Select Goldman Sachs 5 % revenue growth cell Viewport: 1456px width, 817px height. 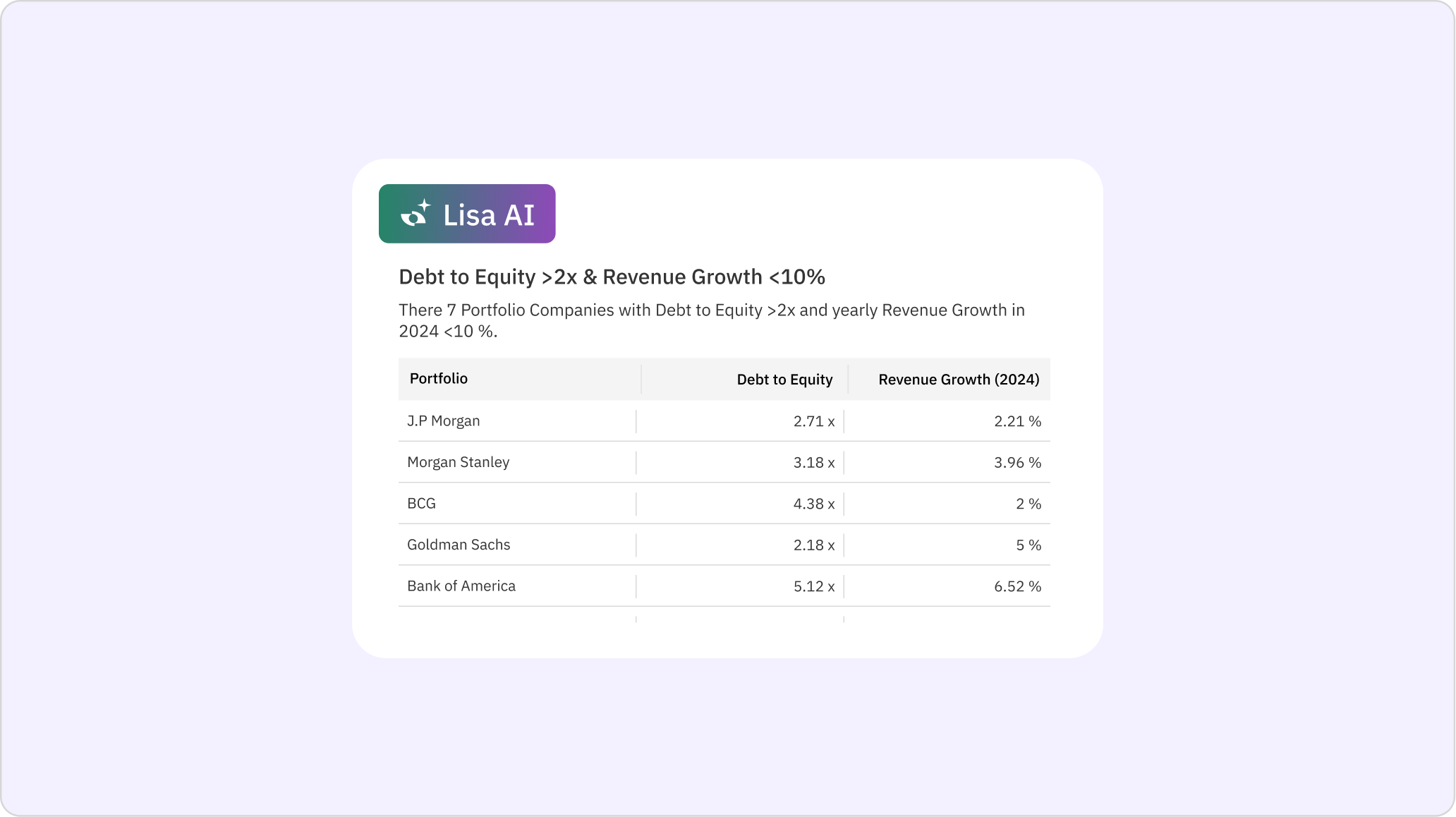coord(1028,545)
